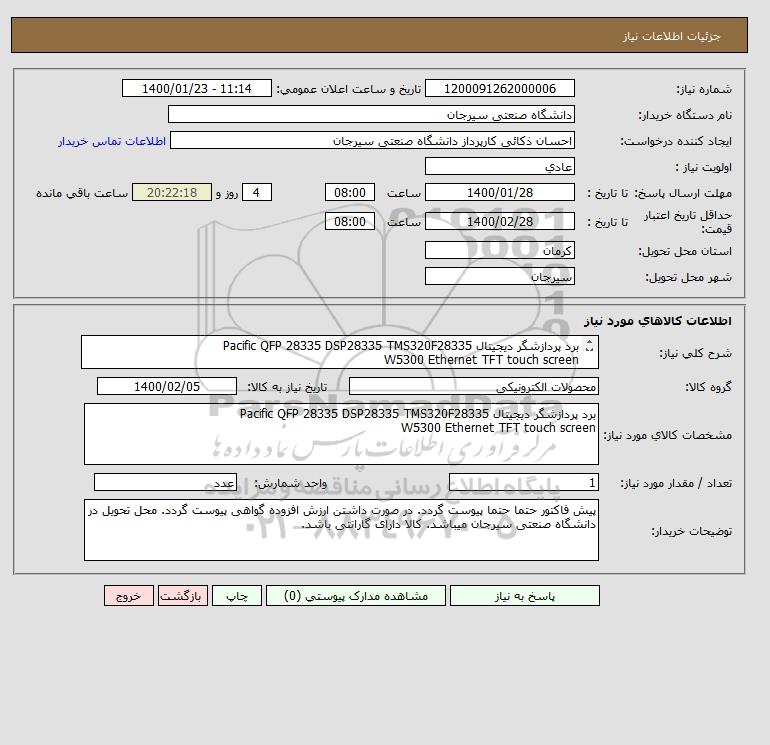770x745 pixels.
Task: Click the announcement date field 1400/01/23 - 11:14
Action: (196, 88)
